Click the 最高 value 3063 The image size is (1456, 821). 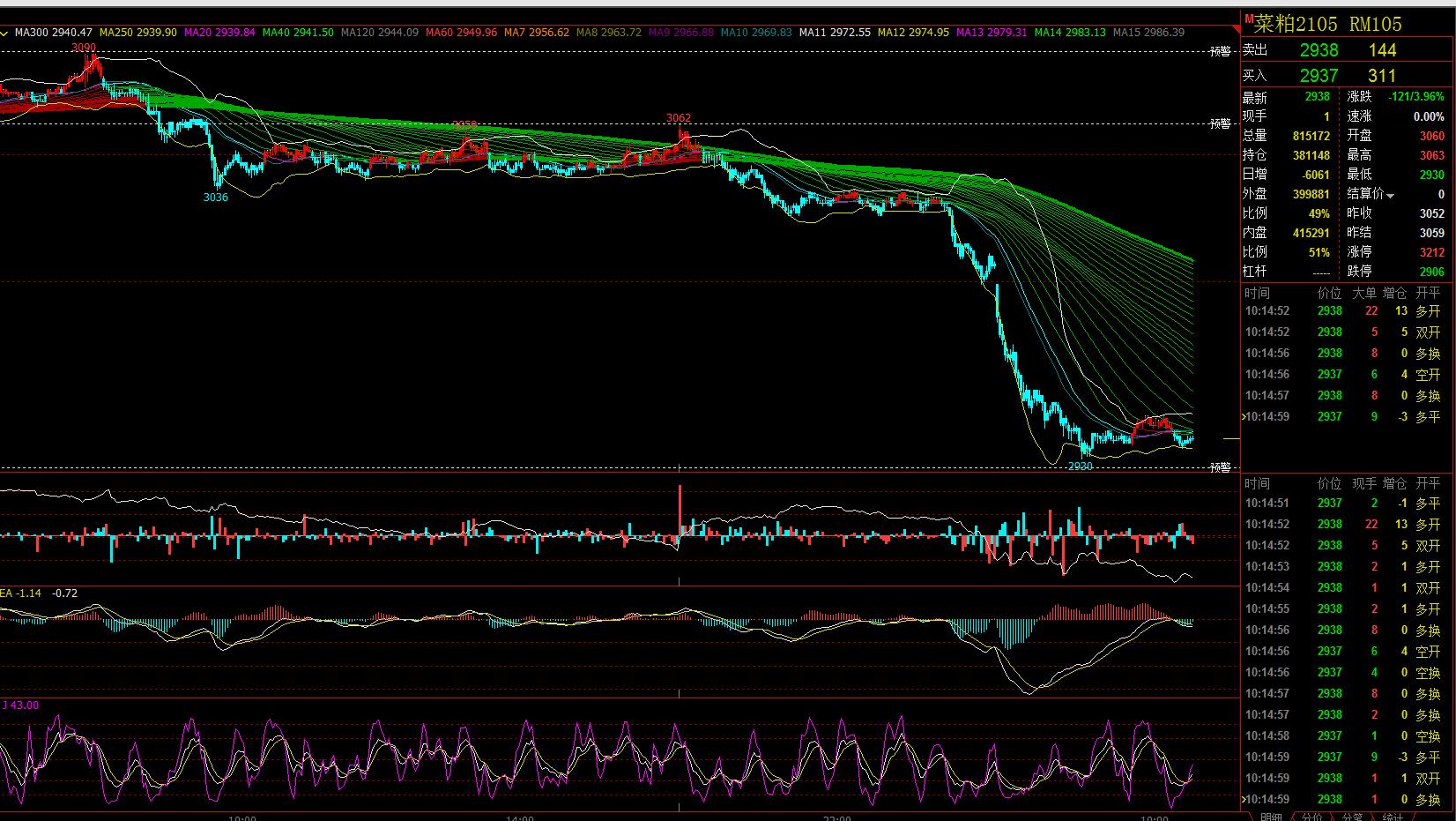coord(1432,155)
